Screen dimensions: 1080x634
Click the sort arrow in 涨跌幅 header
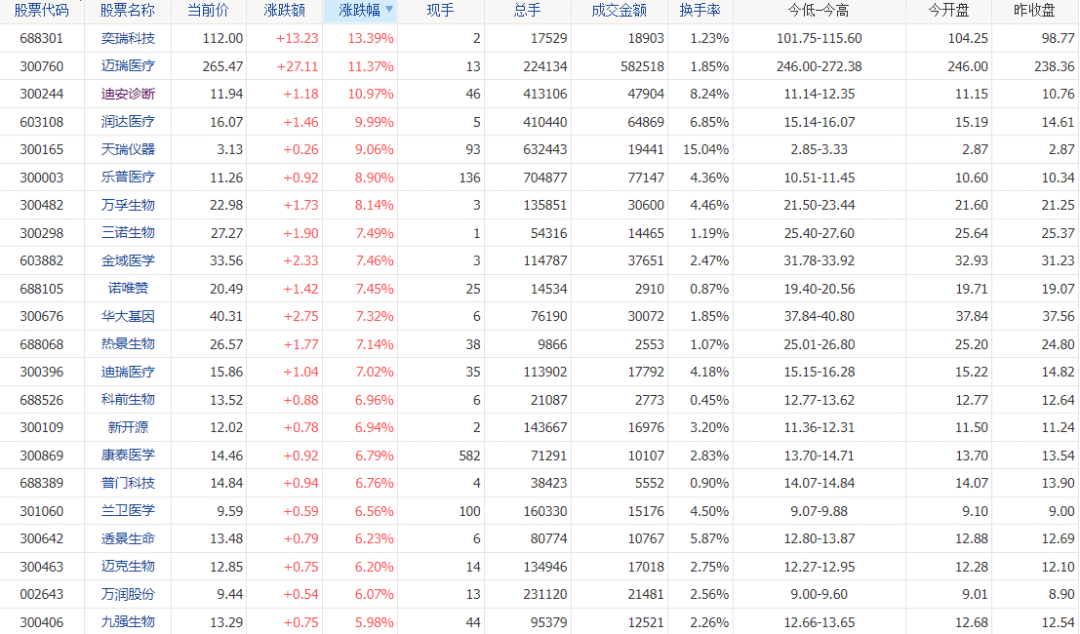pos(389,10)
